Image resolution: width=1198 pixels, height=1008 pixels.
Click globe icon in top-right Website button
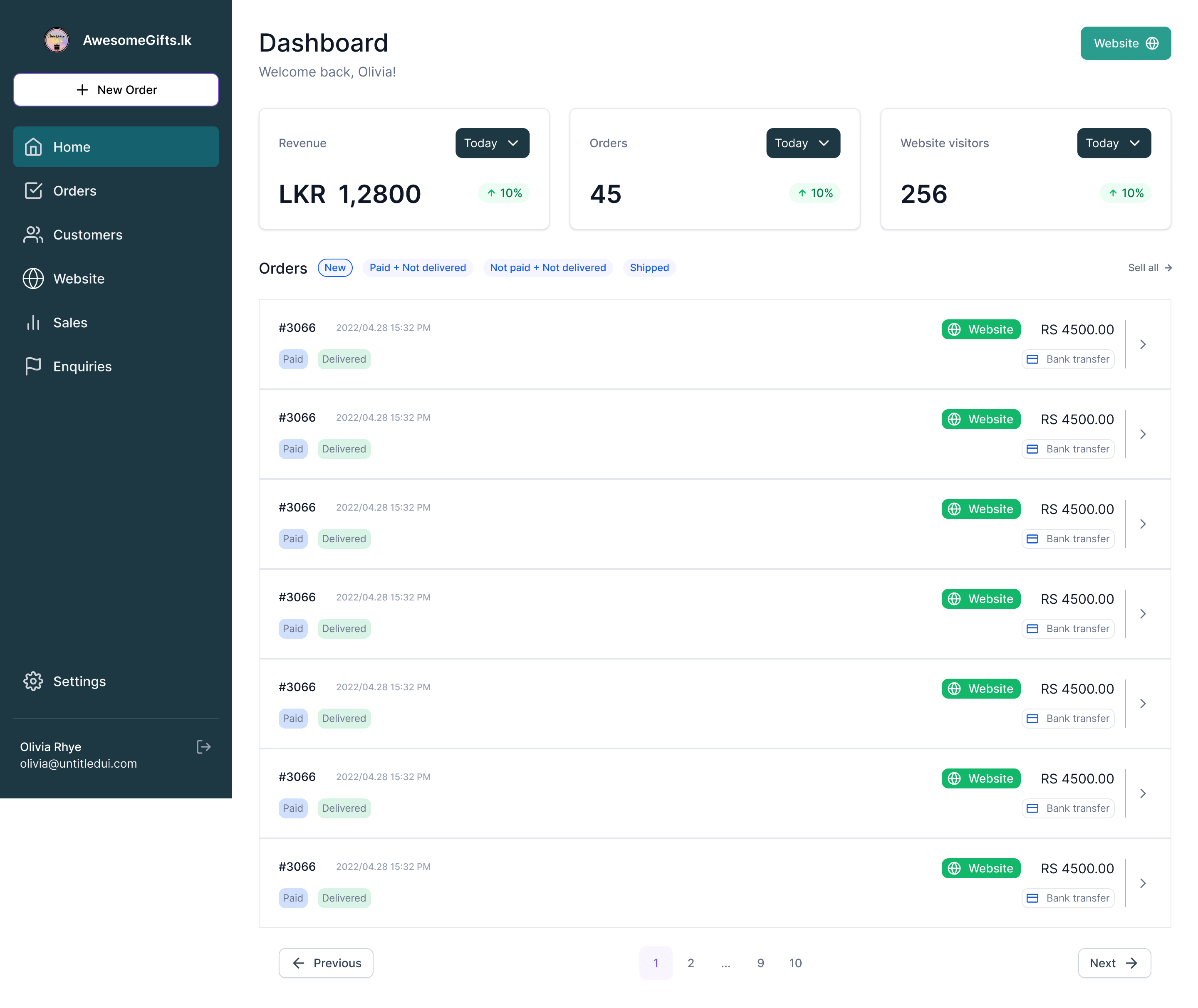coord(1152,43)
